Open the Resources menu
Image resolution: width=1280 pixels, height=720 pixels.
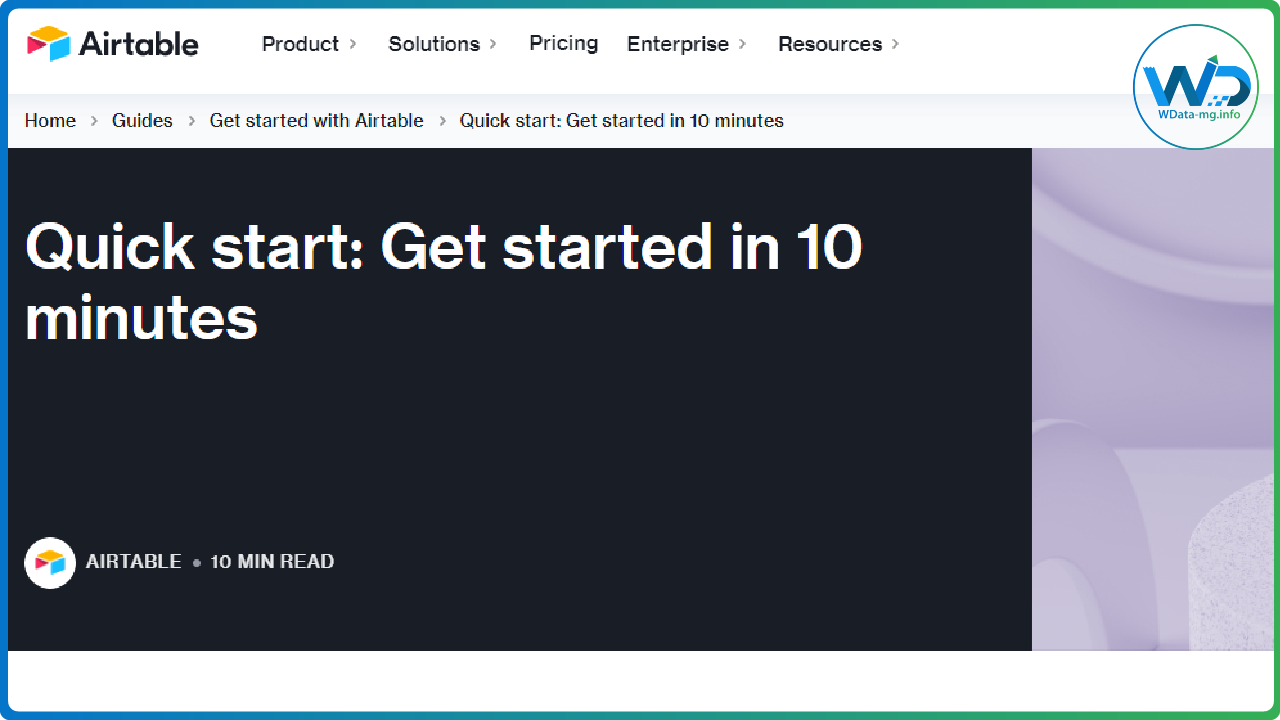point(830,44)
